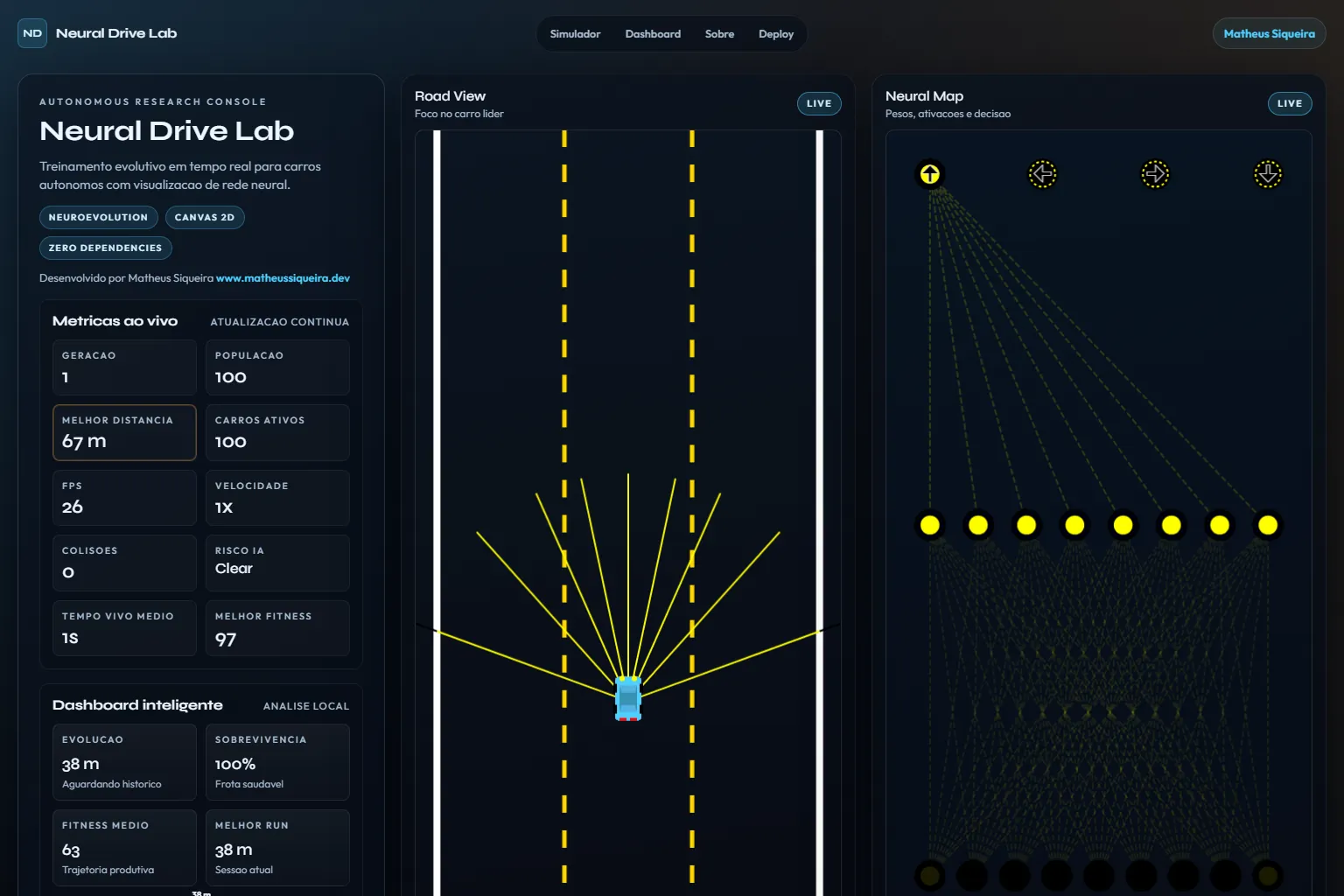
Task: Click the Evolucao dashboard card
Action: (x=124, y=762)
